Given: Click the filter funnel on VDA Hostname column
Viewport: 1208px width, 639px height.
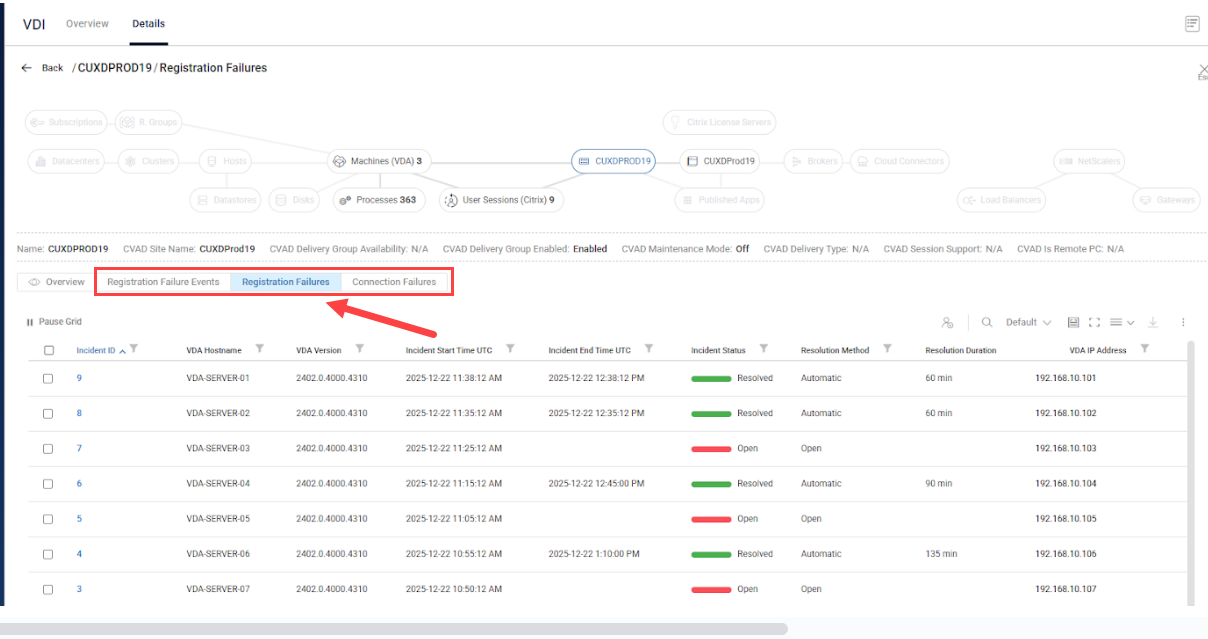Looking at the screenshot, I should pos(260,349).
